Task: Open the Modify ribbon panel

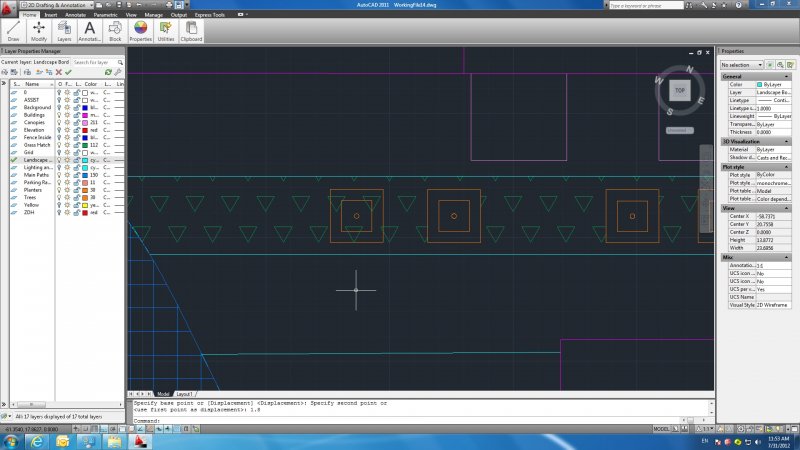Action: pyautogui.click(x=39, y=31)
